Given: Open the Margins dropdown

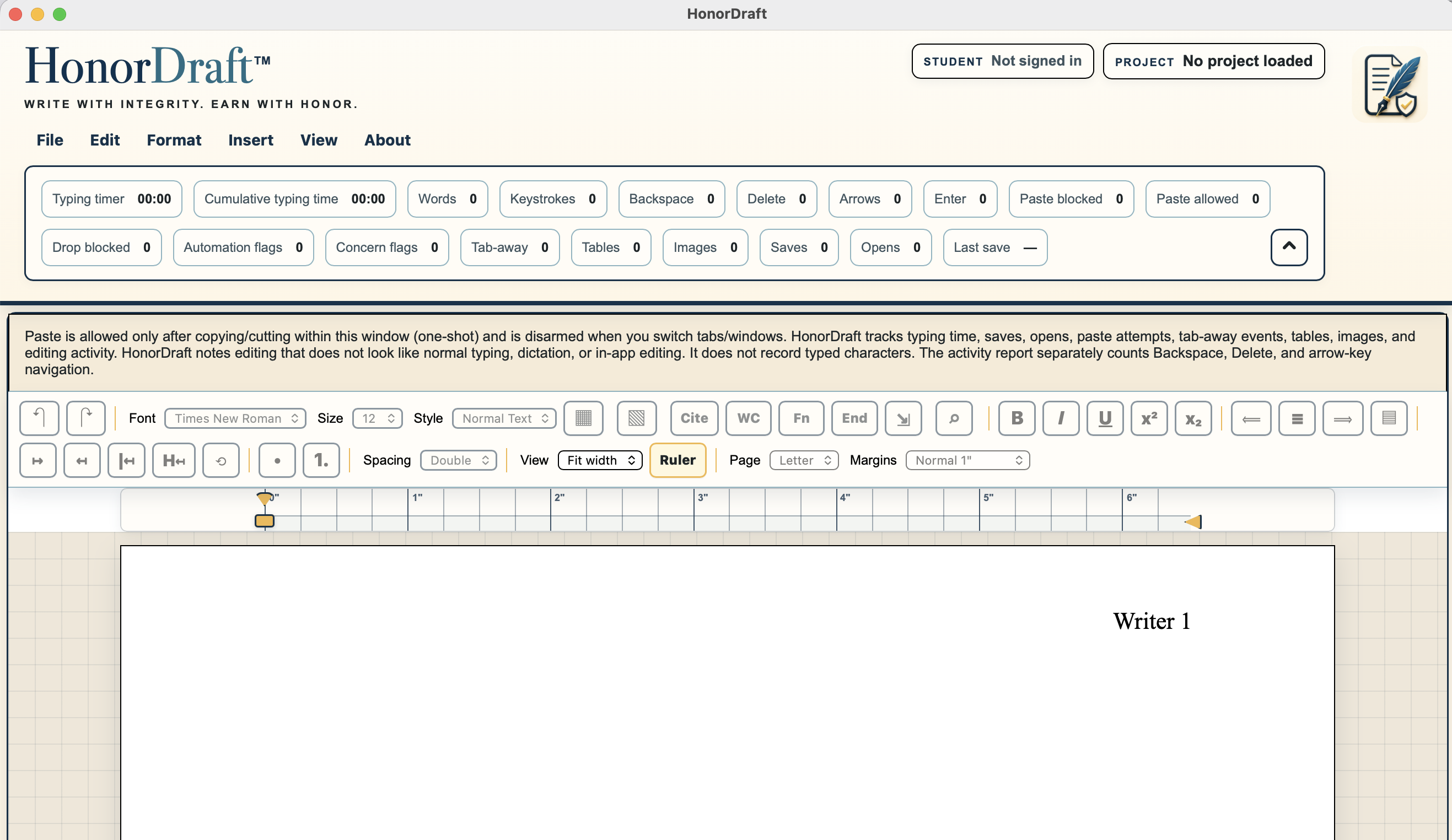Looking at the screenshot, I should (x=967, y=460).
